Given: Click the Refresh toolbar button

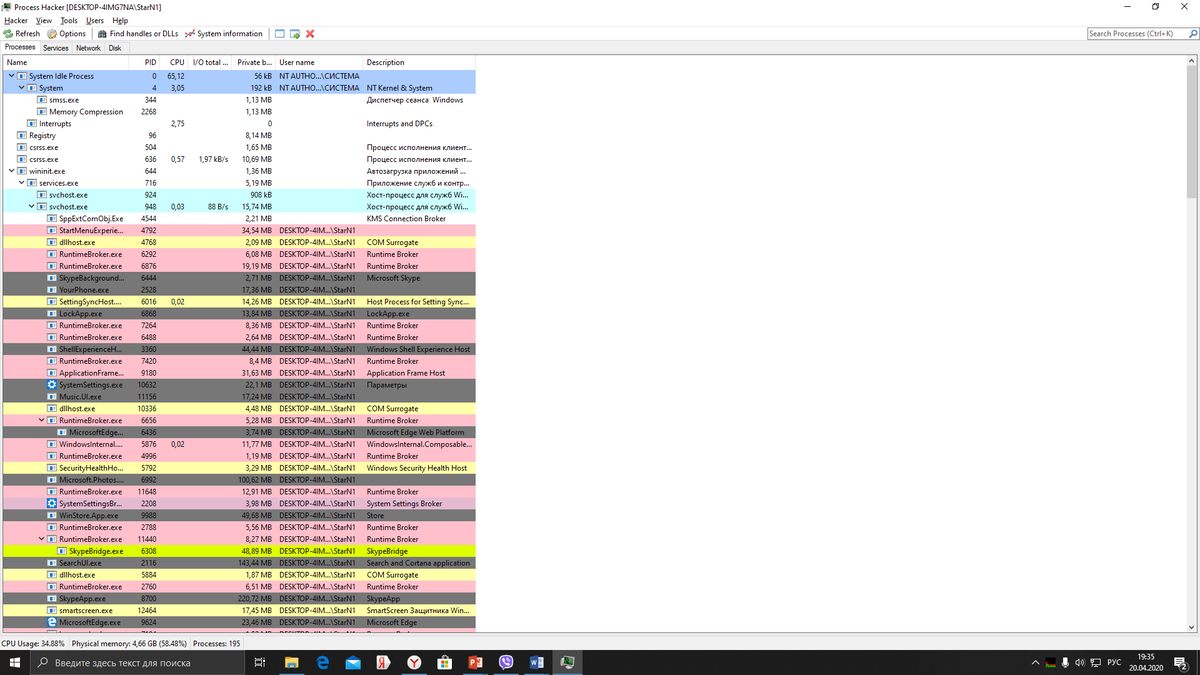Looking at the screenshot, I should pos(22,33).
